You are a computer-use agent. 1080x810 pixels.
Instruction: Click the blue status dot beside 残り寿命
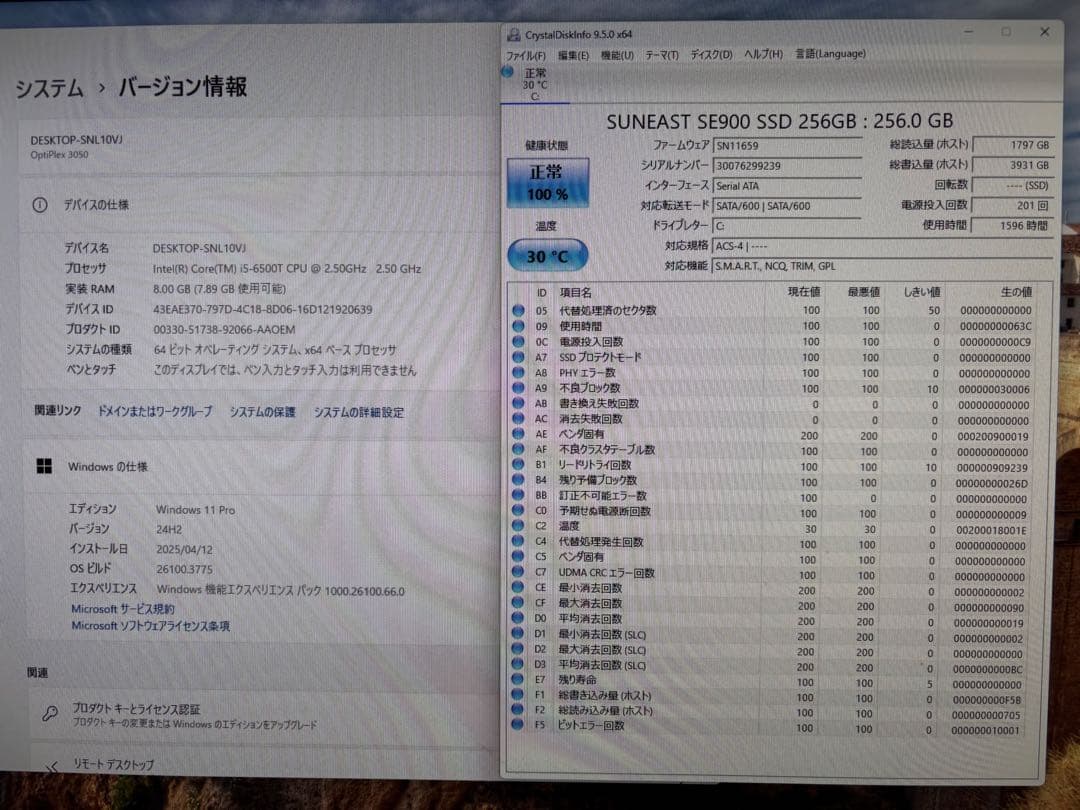[516, 679]
